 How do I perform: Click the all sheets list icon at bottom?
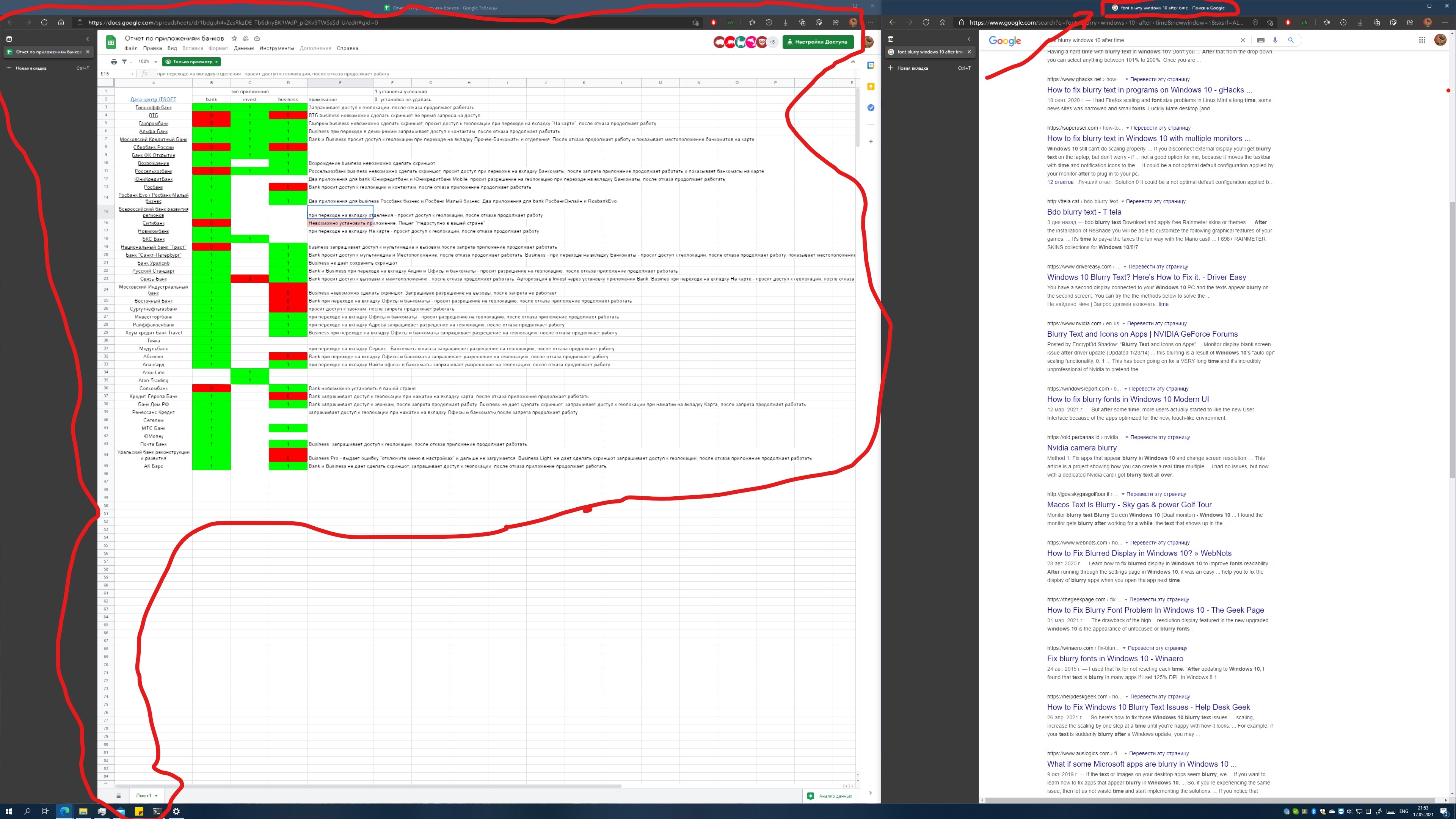point(119,795)
